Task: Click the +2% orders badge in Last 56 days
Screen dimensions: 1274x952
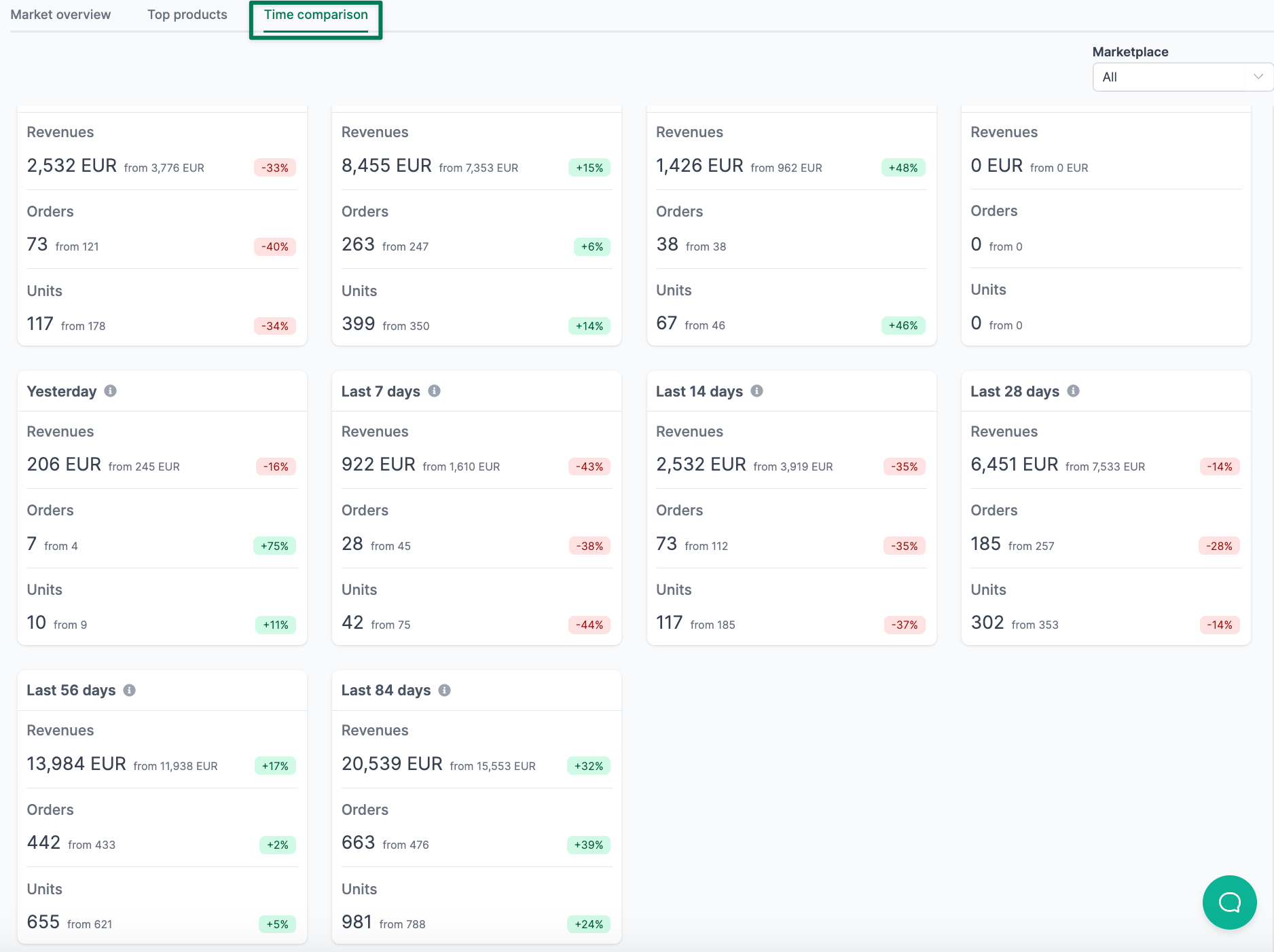Action: [x=277, y=845]
